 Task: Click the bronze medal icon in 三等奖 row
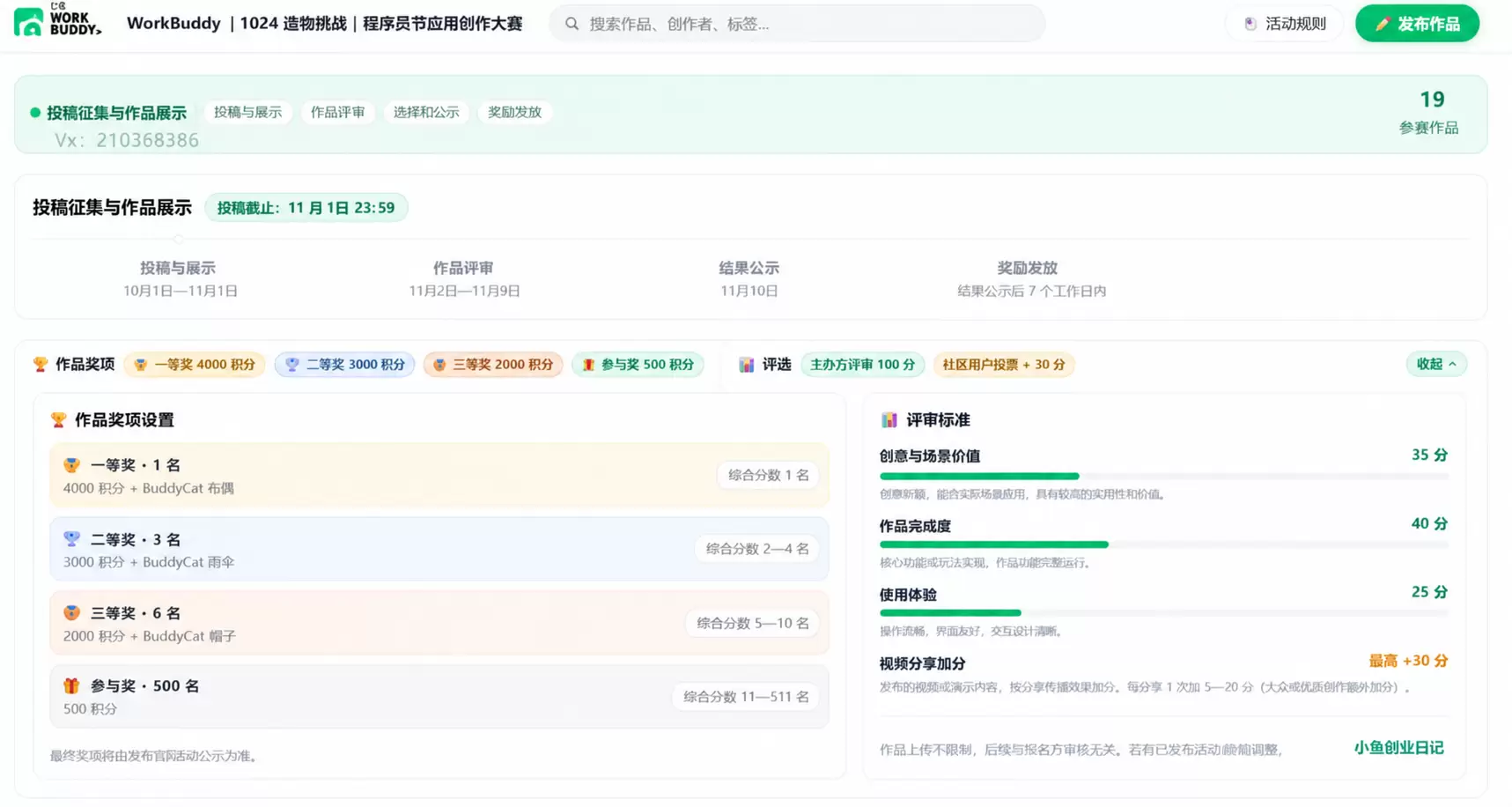click(x=72, y=612)
